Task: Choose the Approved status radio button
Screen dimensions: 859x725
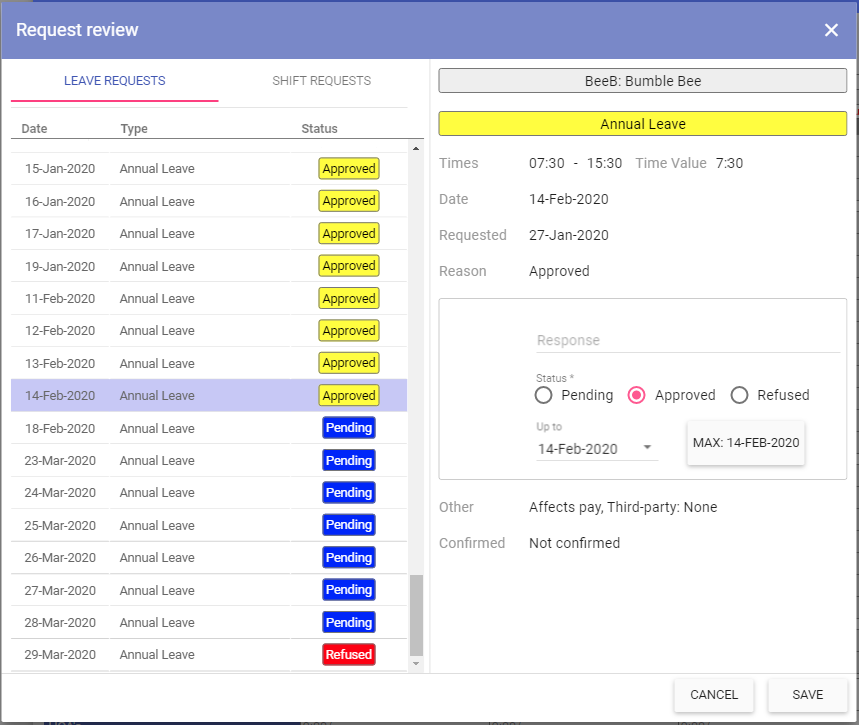Action: 636,395
